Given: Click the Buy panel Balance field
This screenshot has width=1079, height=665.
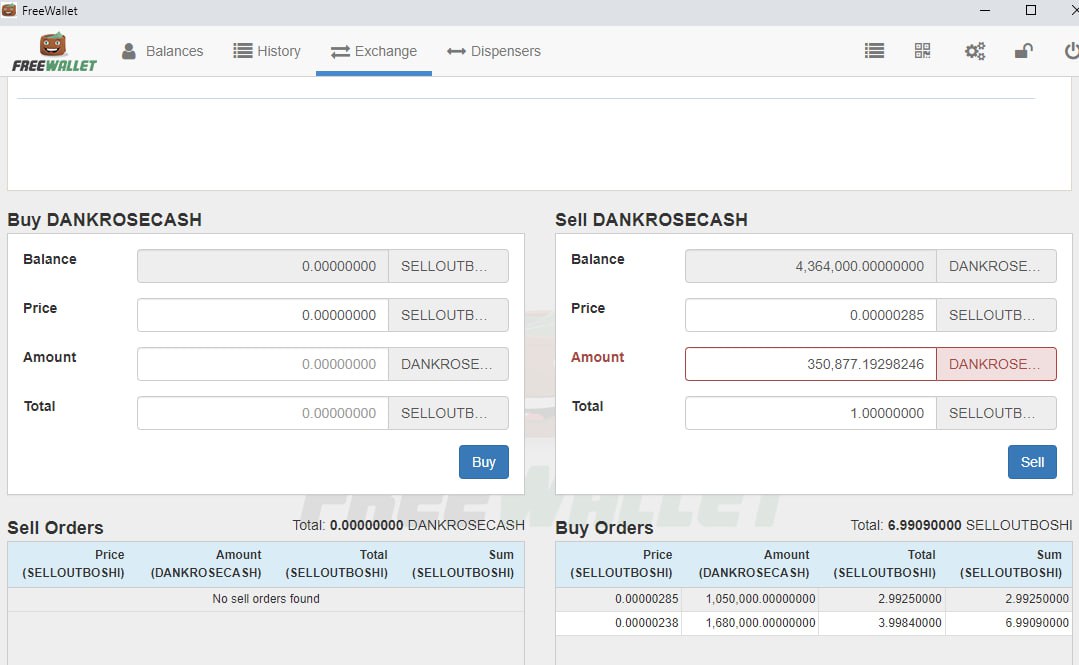Looking at the screenshot, I should tap(263, 266).
